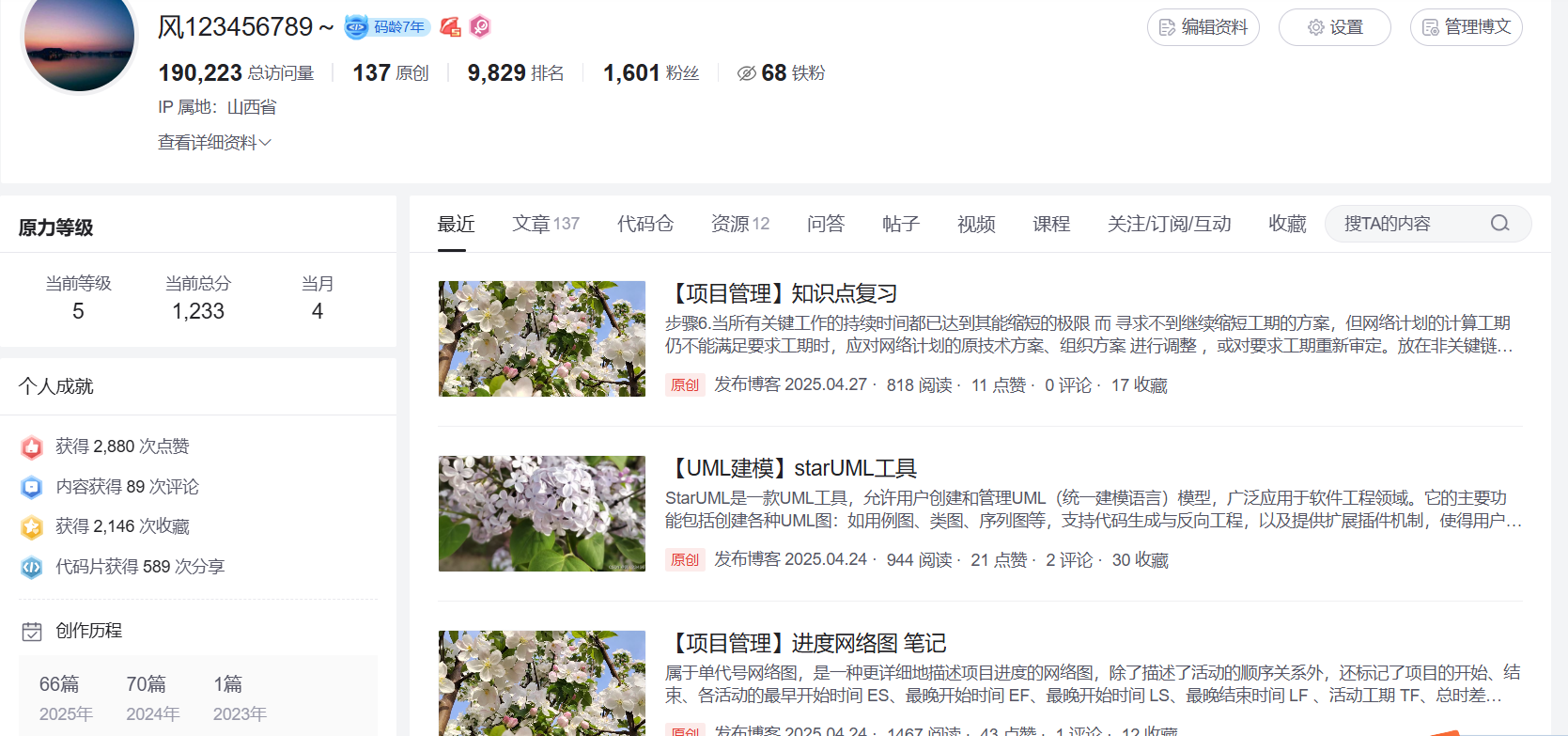Click thumbnail of starUML工具 article
1568x736 pixels.
click(542, 513)
